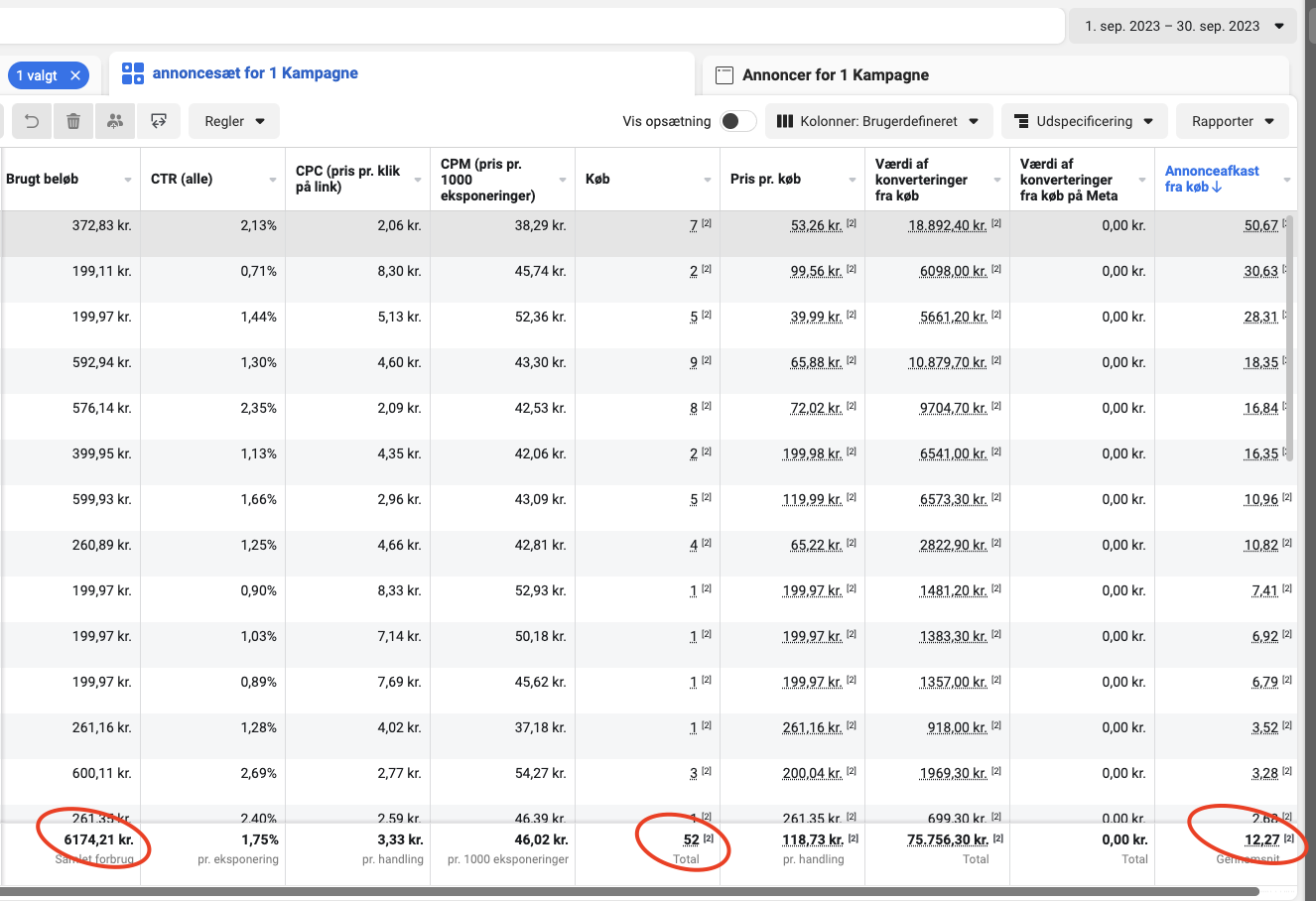This screenshot has height=901, width=1316.
Task: Click cost per purchase 199,98 kr.
Action: pos(813,453)
